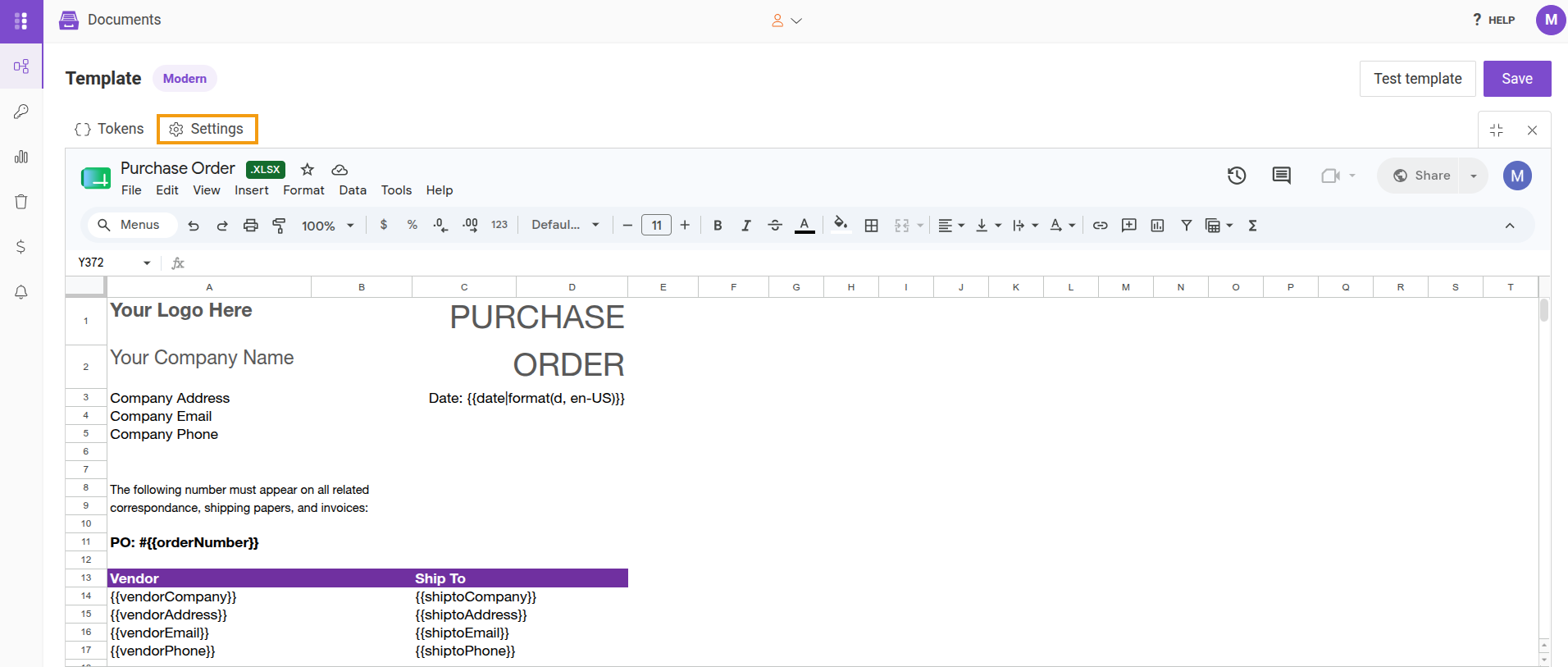Open the text color picker
Screen dimensions: 1568x667
805,226
